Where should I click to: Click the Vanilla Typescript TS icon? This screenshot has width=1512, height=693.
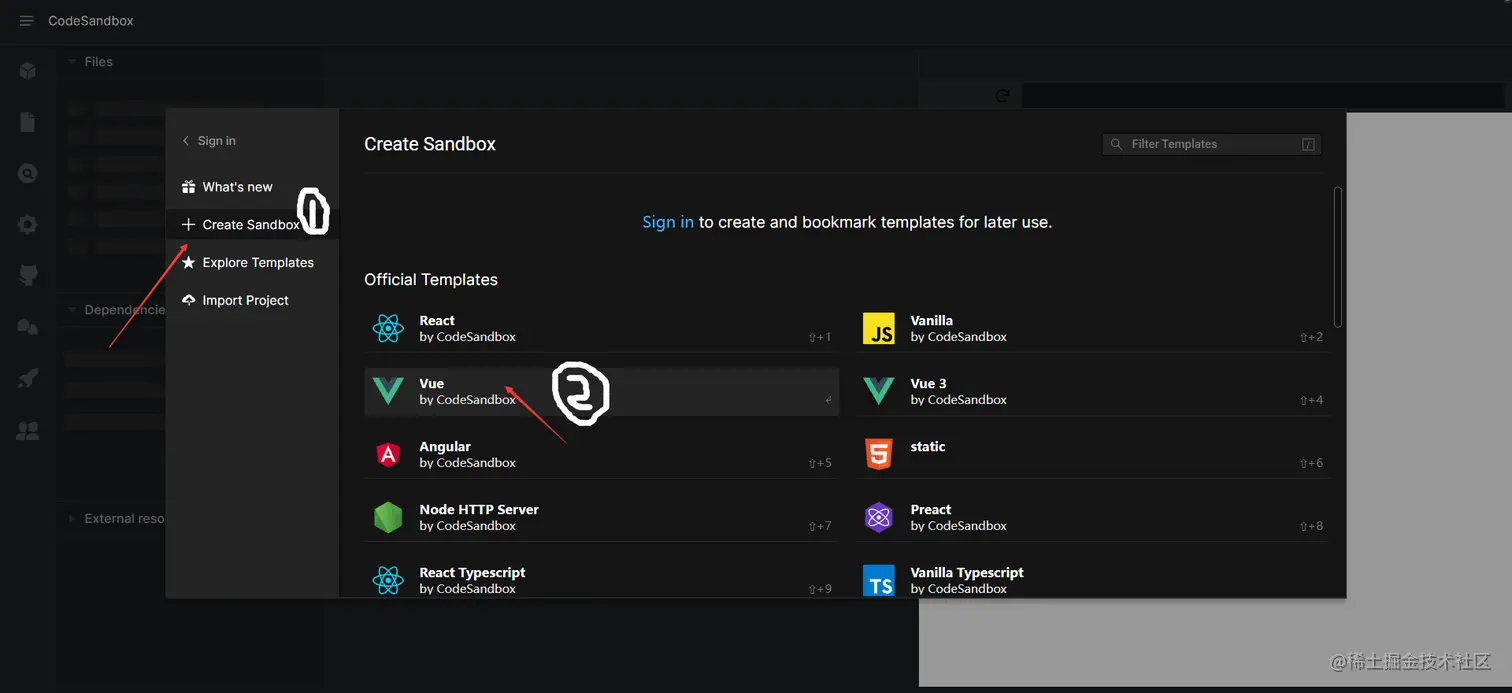click(878, 580)
